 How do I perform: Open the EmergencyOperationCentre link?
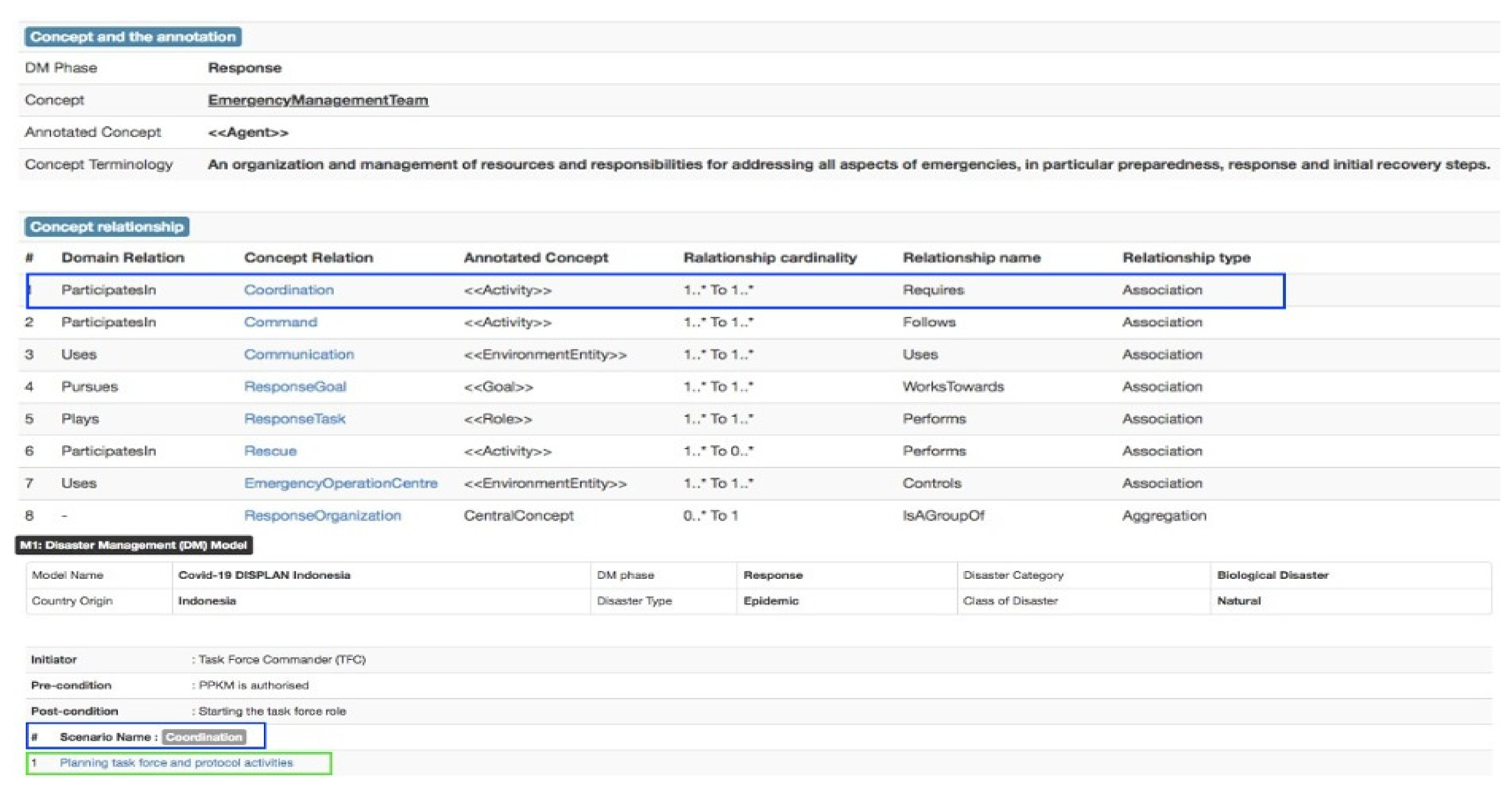(340, 484)
